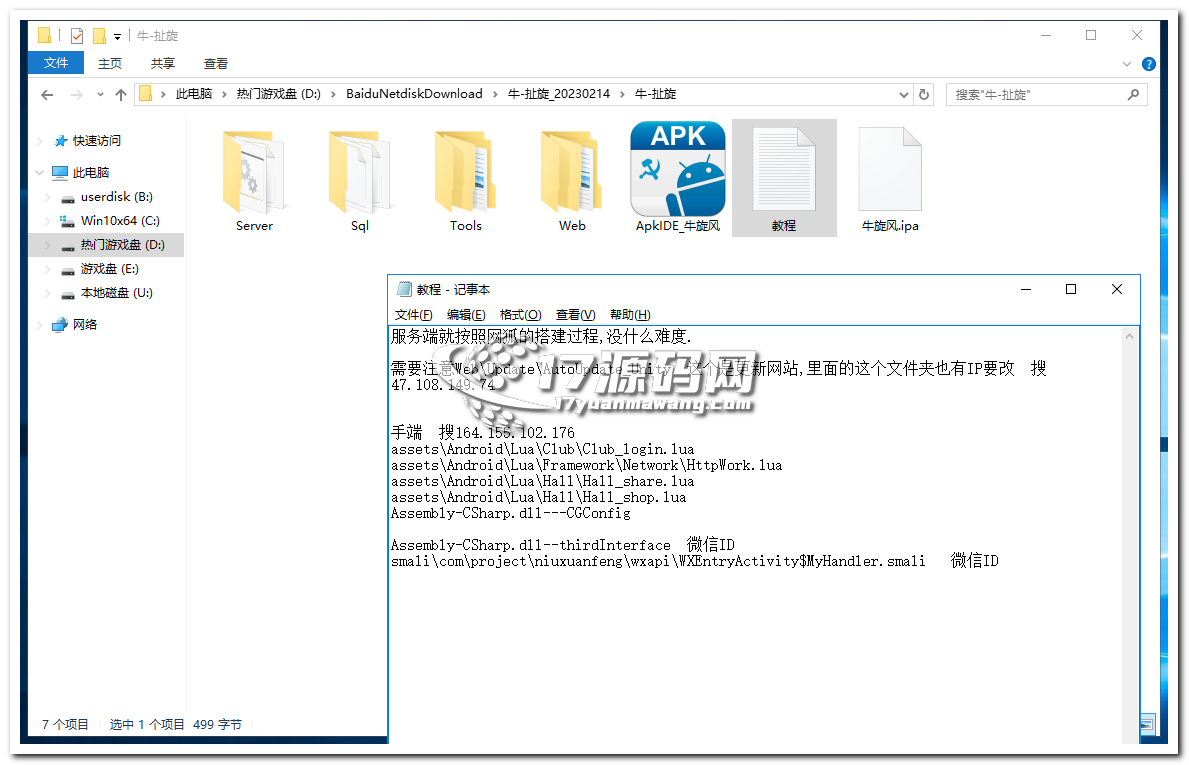Open Notepad 帮助(H) menu
Viewport: 1189px width, 765px height.
tap(629, 315)
